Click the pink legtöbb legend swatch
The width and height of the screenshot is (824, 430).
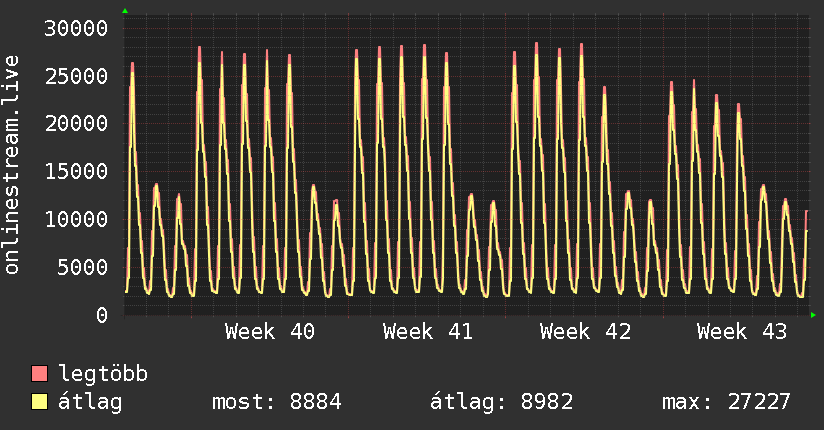pos(39,373)
